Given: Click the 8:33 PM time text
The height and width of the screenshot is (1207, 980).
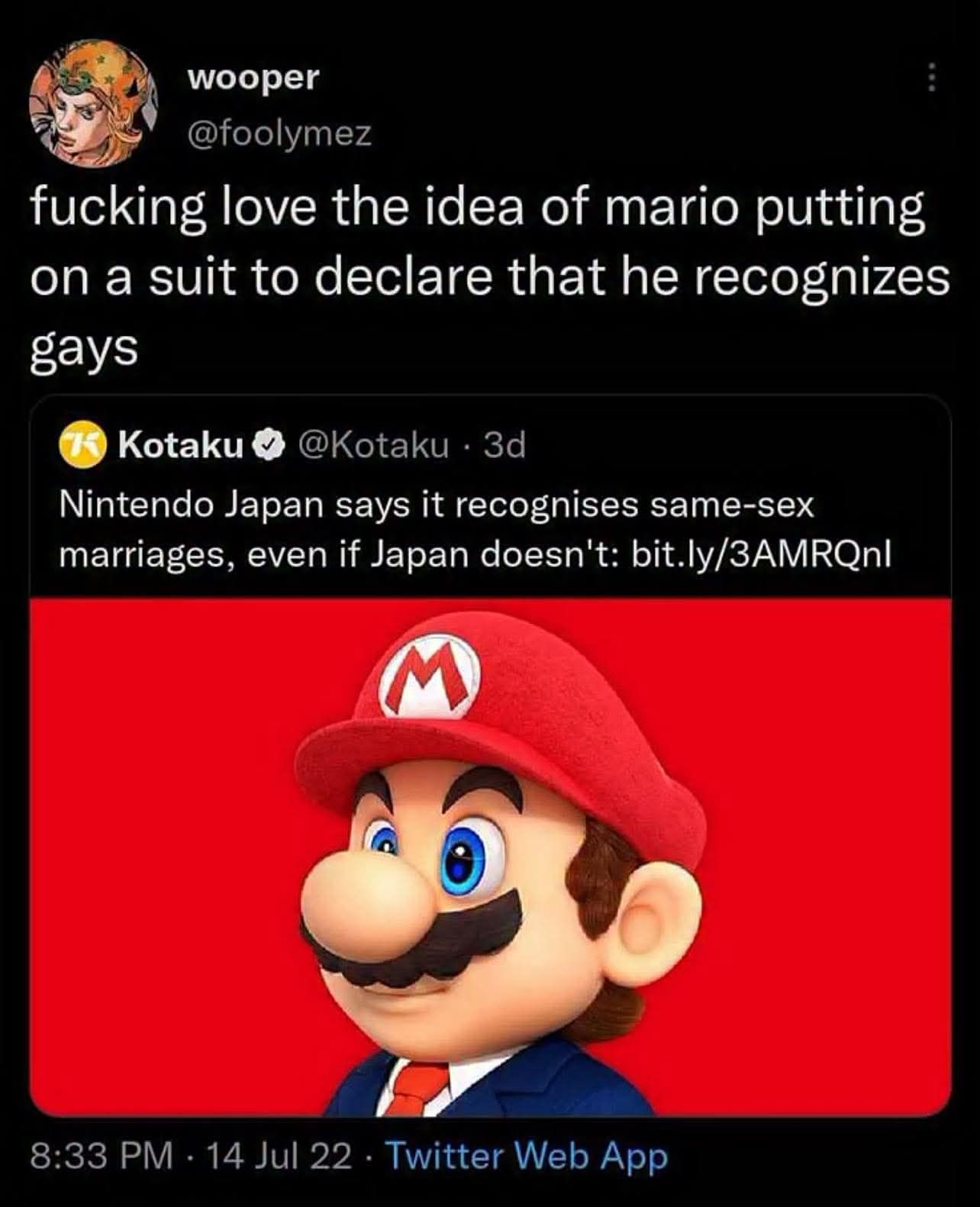Looking at the screenshot, I should [102, 1156].
